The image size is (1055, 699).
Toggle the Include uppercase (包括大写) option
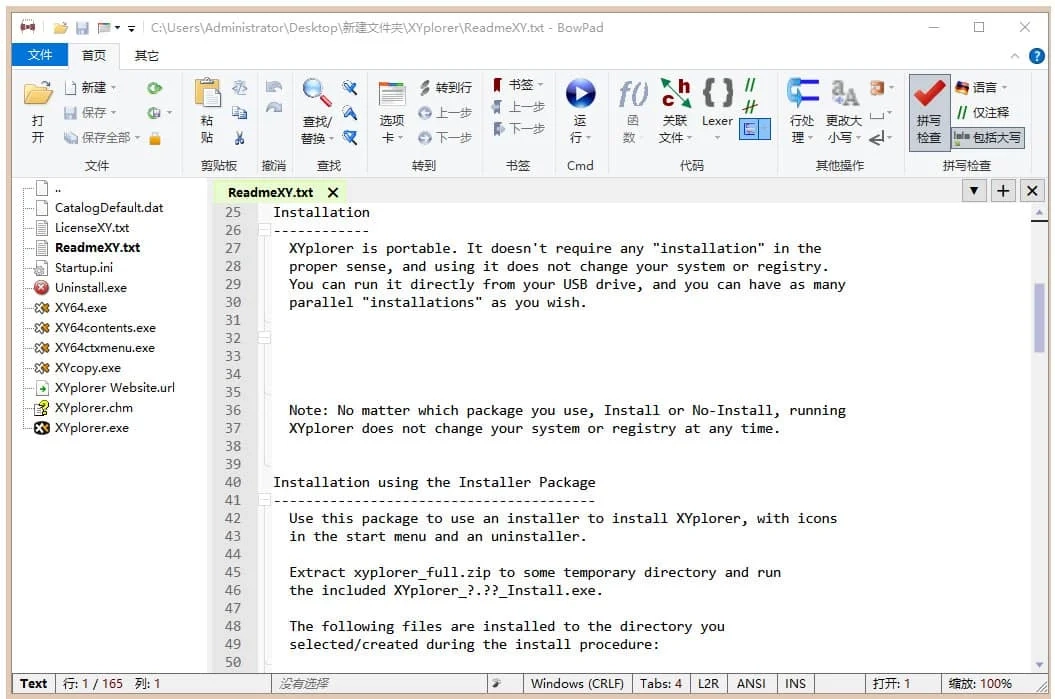[988, 138]
